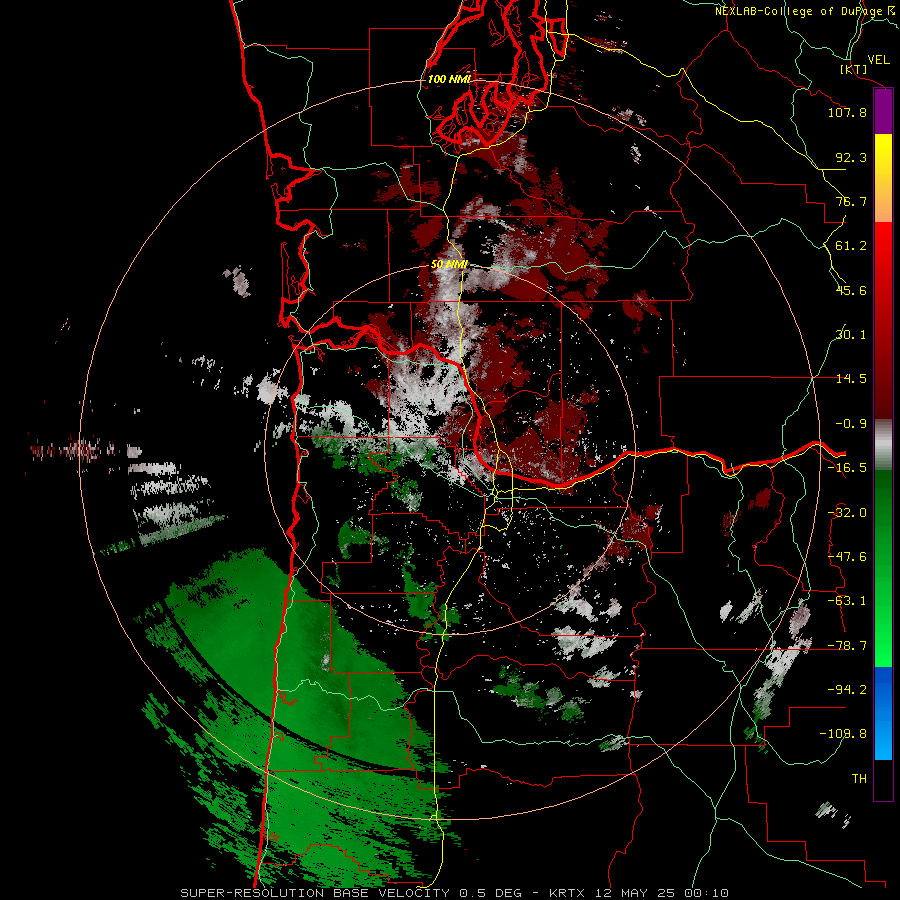Click the 45.6 velocity scale value

(x=851, y=290)
